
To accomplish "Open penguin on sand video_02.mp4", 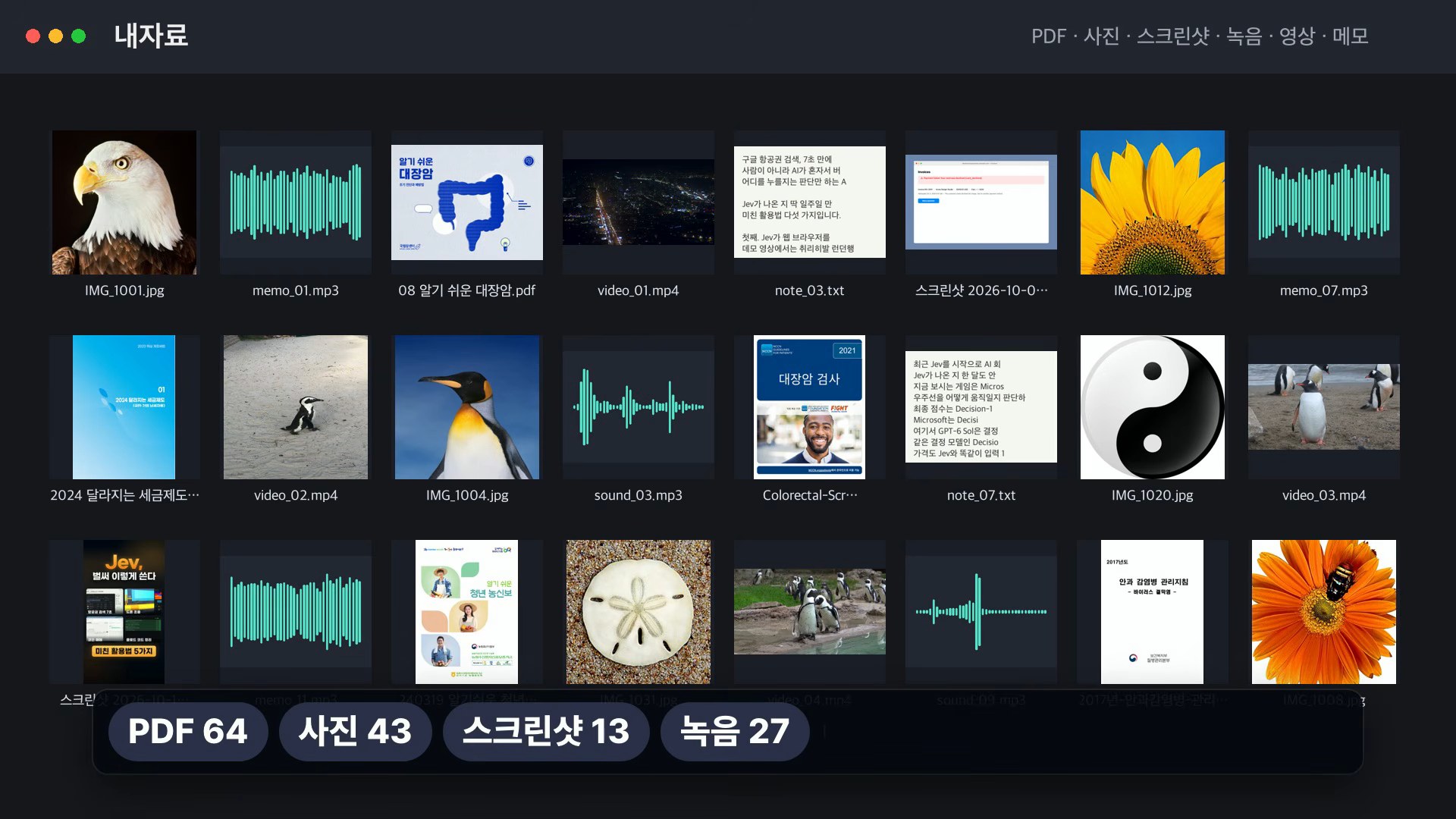I will coord(296,407).
